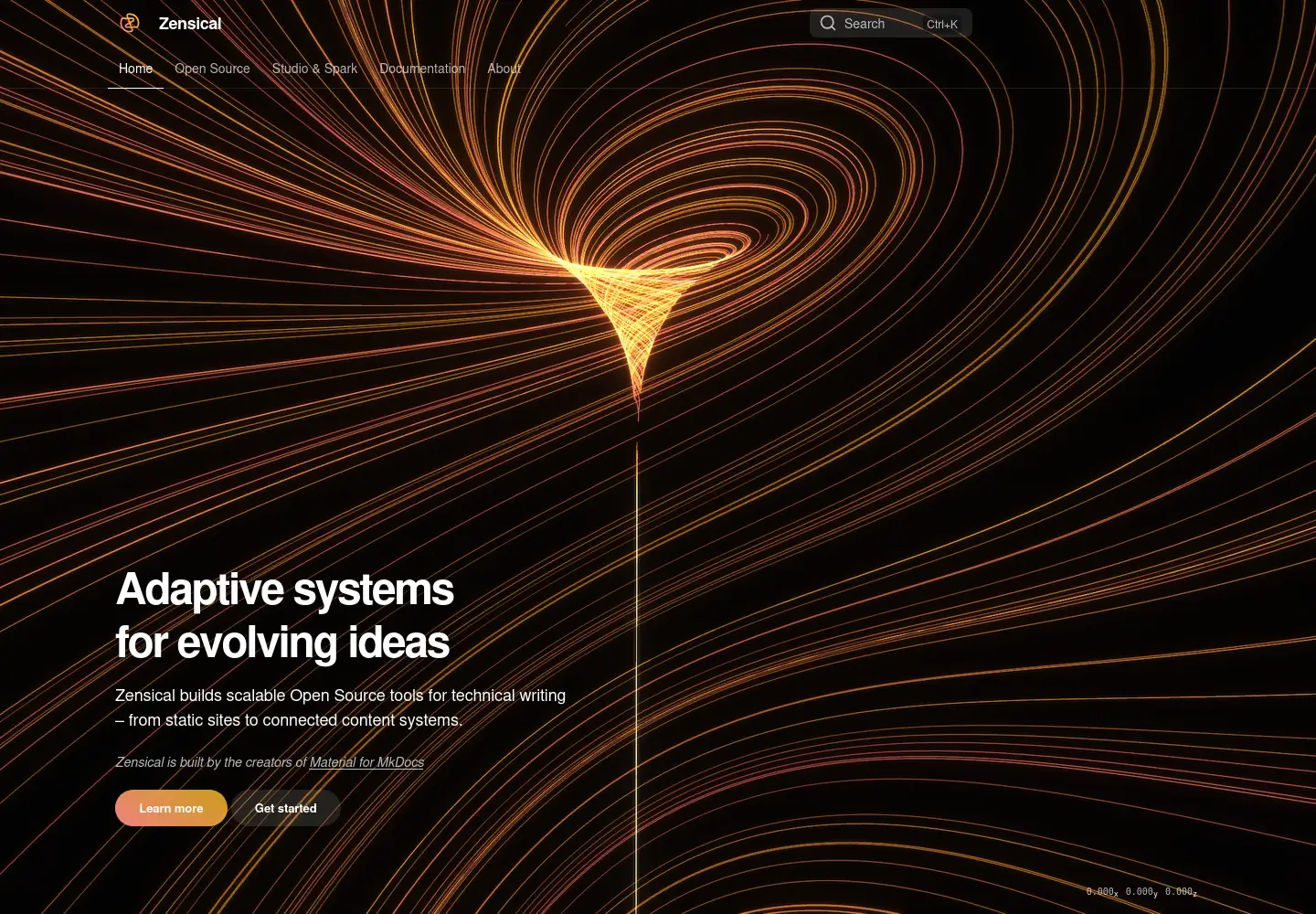Image resolution: width=1316 pixels, height=914 pixels.
Task: Click the Get started button
Action: point(286,808)
